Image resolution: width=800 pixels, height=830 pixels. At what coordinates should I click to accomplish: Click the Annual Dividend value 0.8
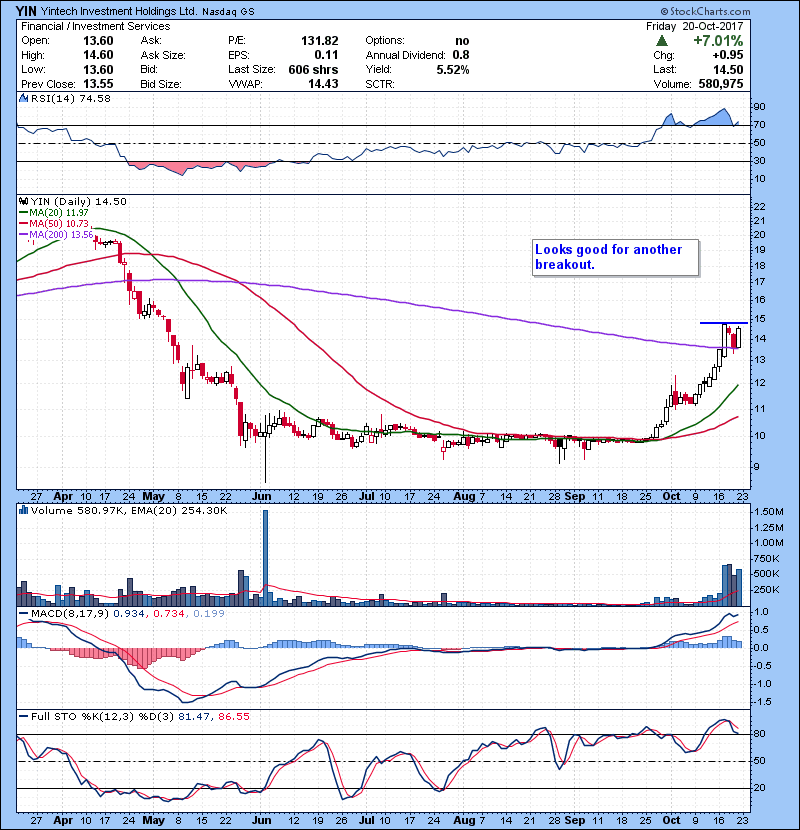pyautogui.click(x=461, y=55)
